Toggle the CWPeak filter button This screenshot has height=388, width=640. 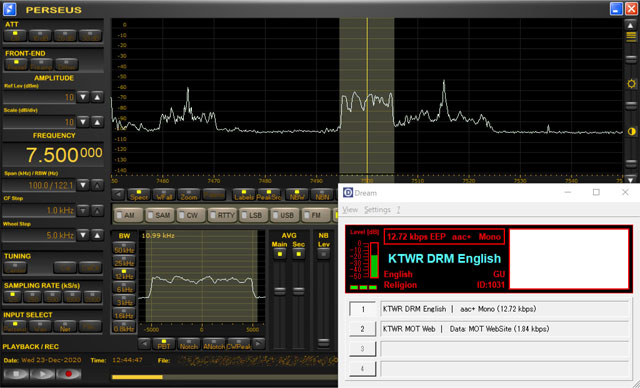[x=239, y=344]
